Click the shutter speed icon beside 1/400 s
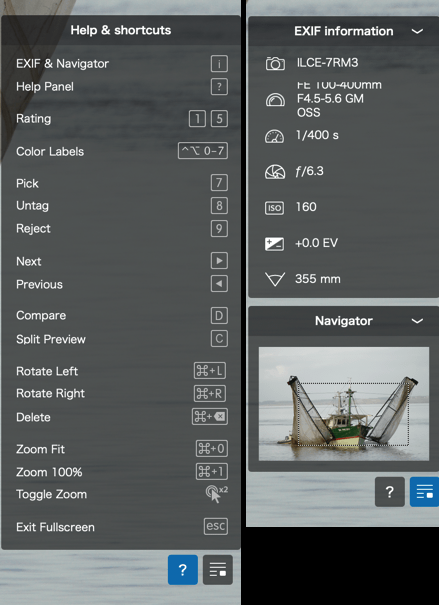This screenshot has width=439, height=605. tap(274, 136)
